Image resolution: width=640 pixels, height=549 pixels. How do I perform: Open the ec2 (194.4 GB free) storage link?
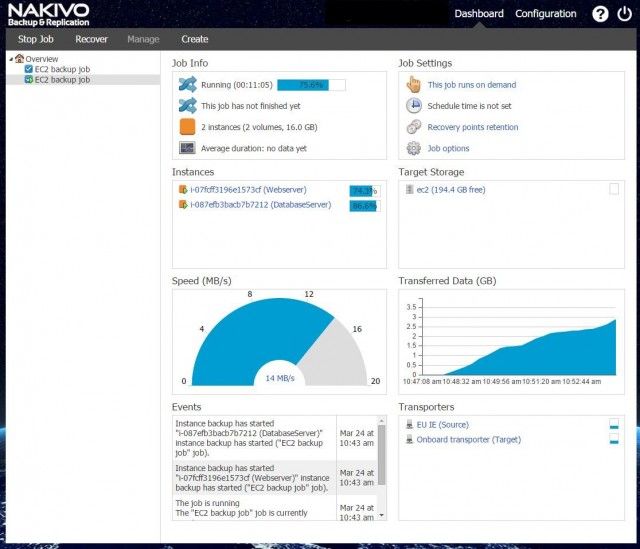tap(451, 189)
